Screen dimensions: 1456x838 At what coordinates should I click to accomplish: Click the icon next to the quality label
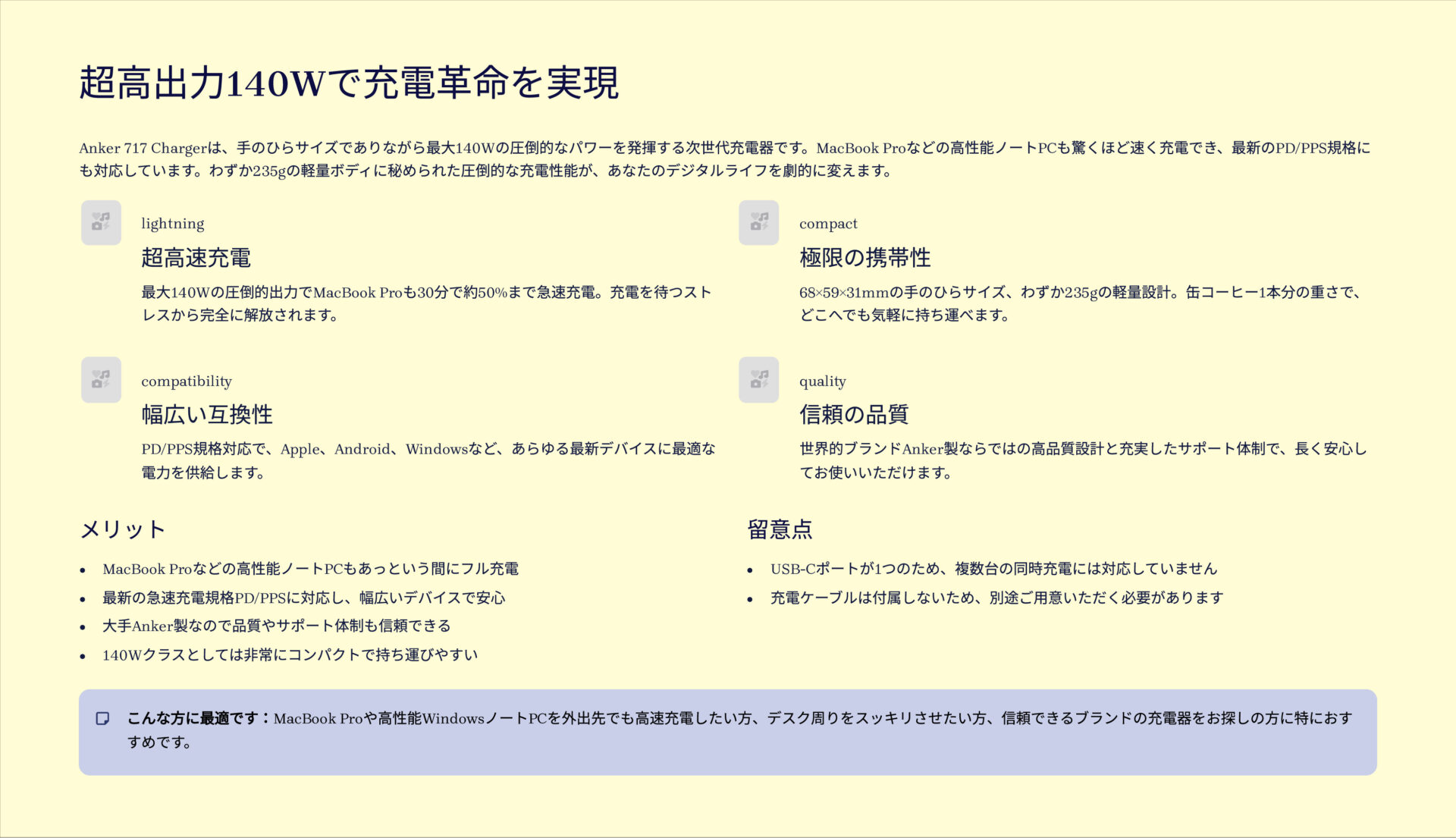pyautogui.click(x=758, y=379)
